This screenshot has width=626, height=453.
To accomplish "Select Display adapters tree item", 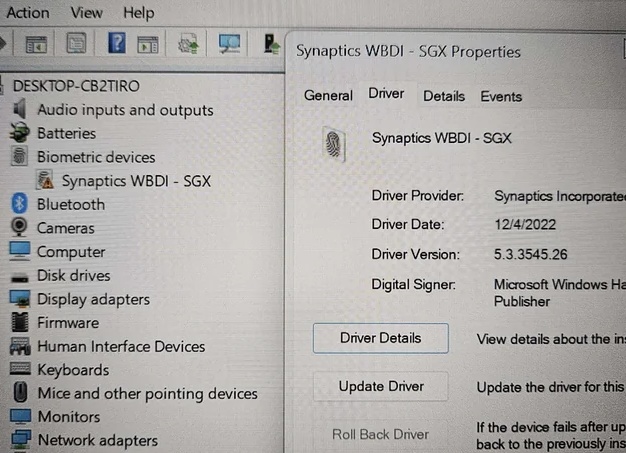I will tap(93, 299).
